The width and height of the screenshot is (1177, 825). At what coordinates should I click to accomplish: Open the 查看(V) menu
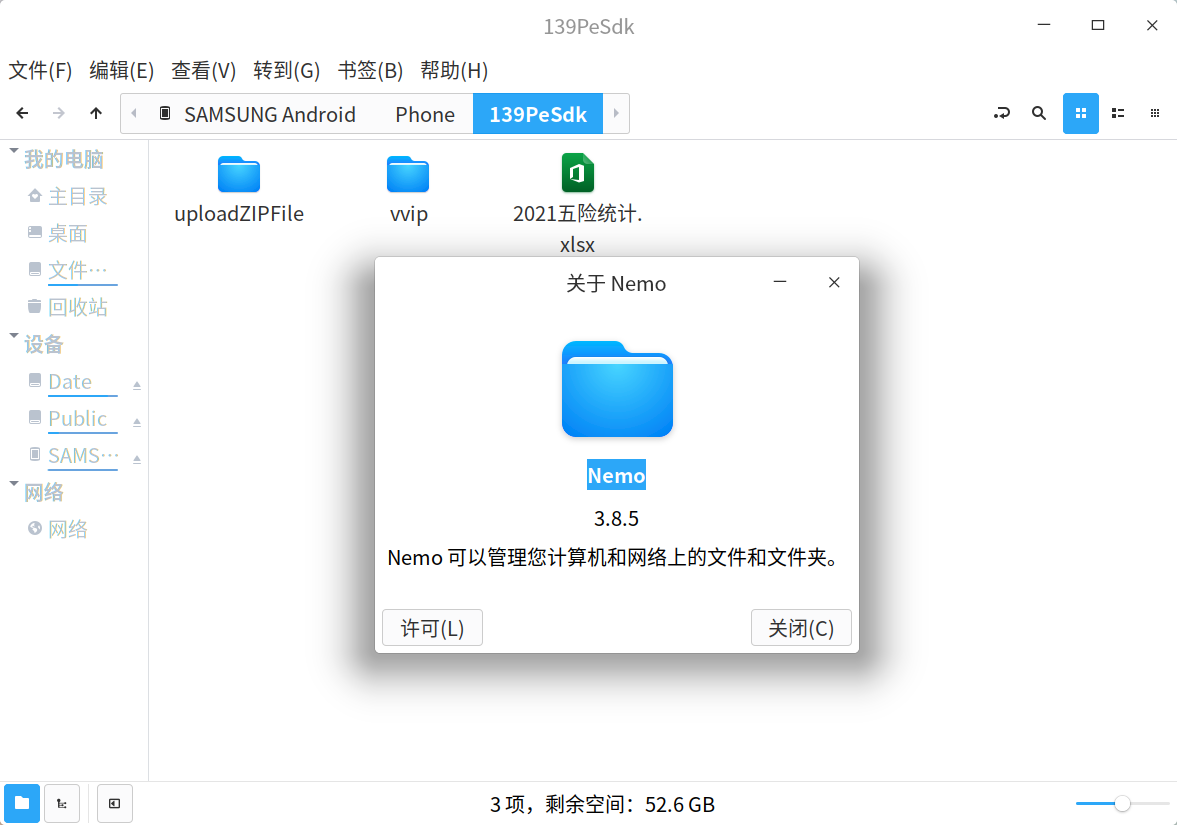point(203,71)
